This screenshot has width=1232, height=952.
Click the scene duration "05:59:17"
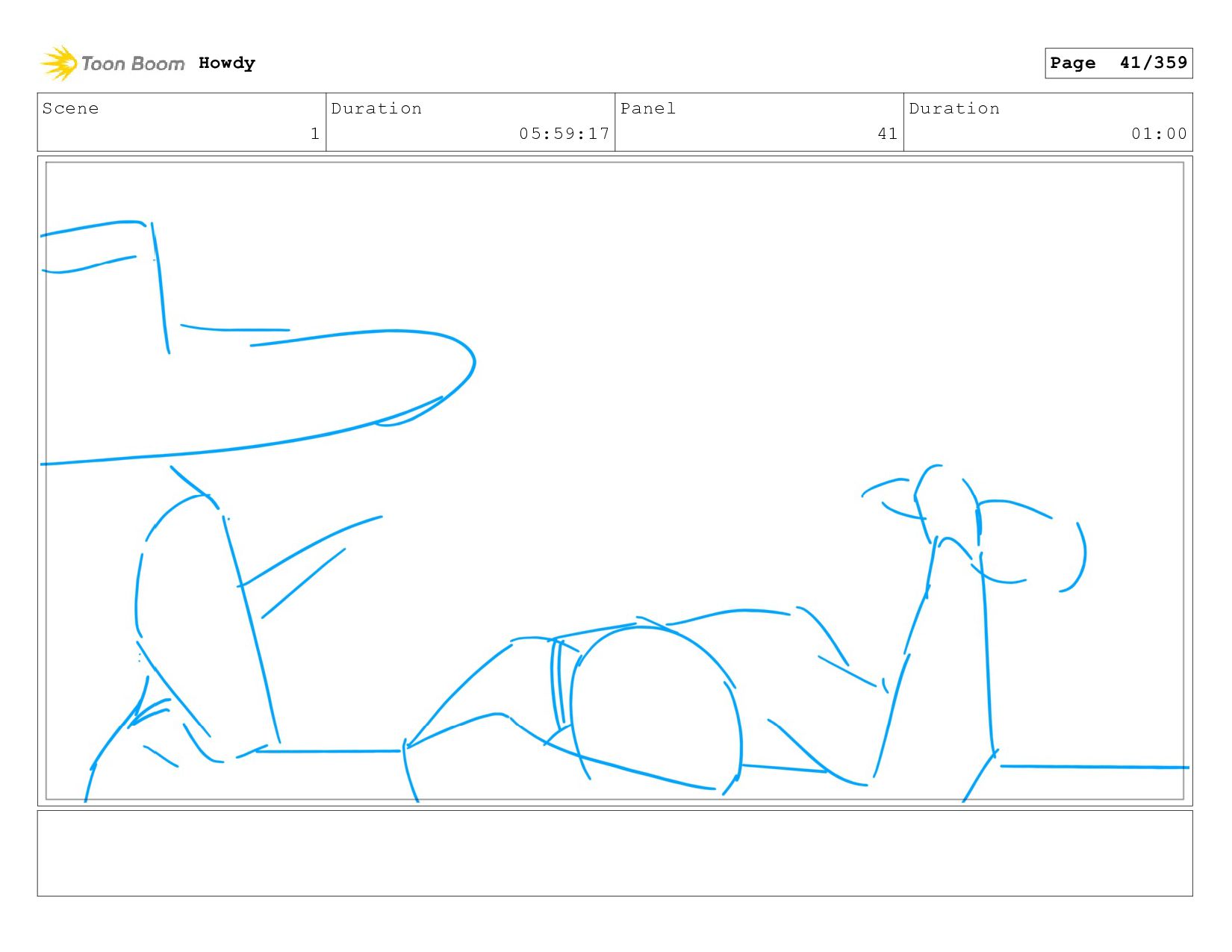click(564, 134)
